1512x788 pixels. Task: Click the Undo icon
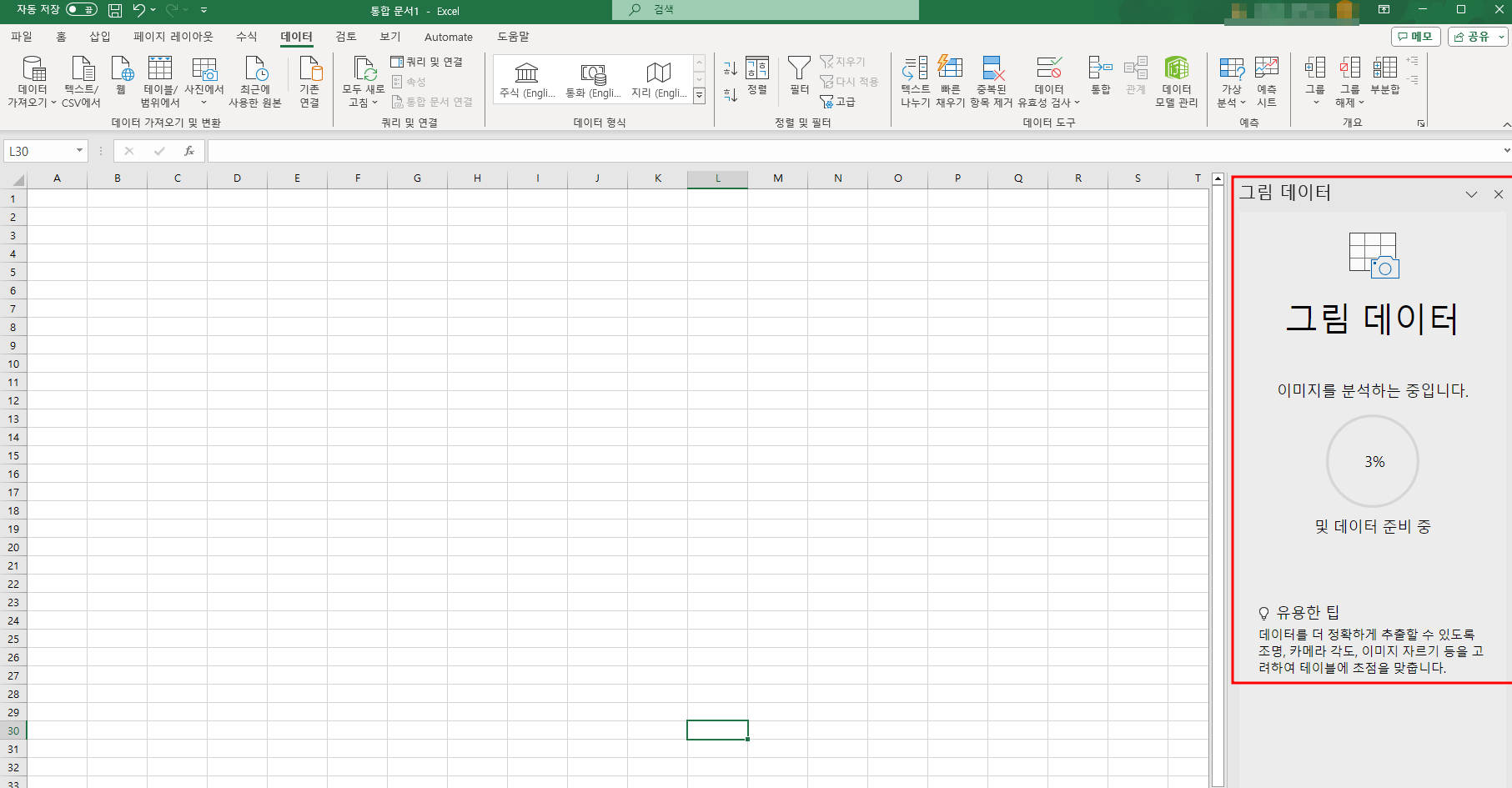(x=138, y=10)
